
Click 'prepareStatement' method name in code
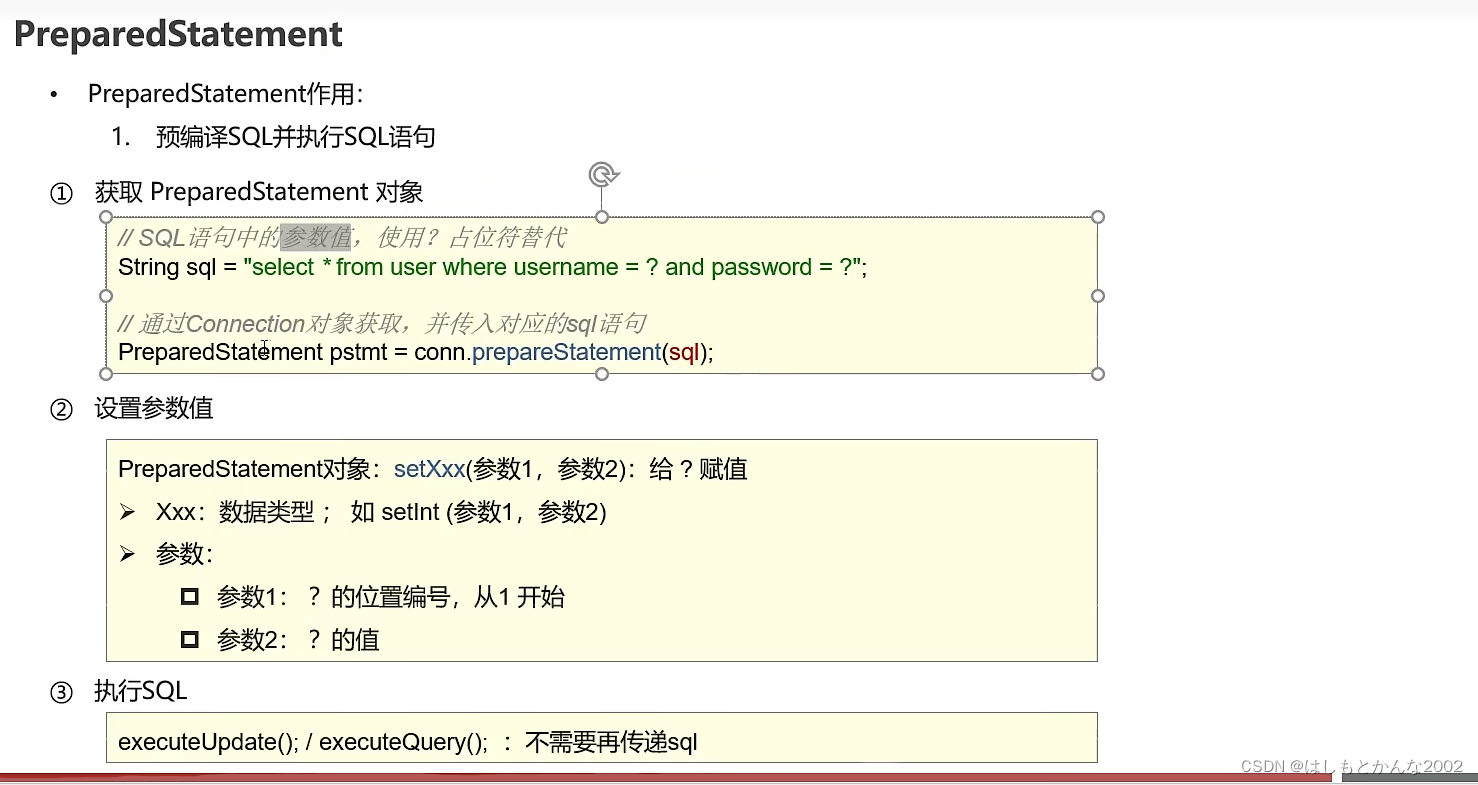566,352
